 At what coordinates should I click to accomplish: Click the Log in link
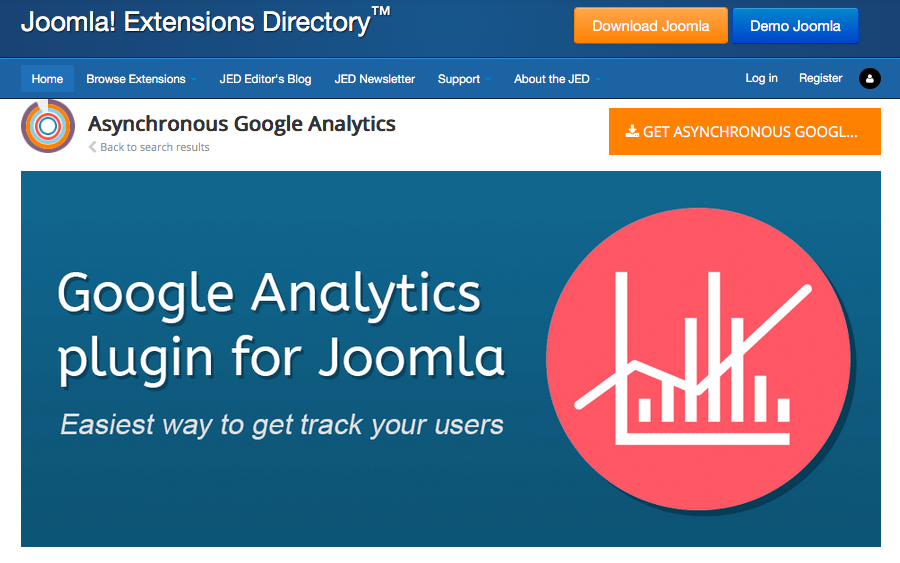(761, 78)
